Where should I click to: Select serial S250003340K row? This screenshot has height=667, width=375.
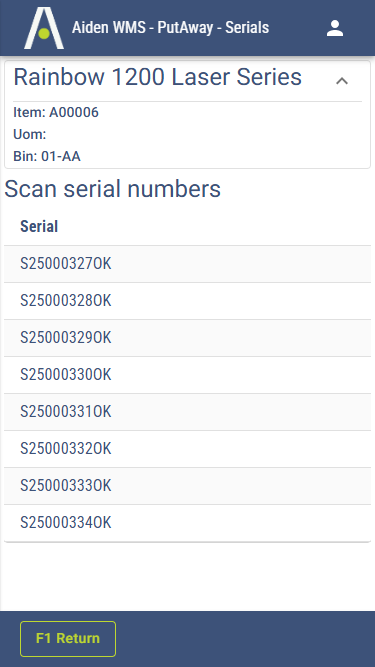188,523
